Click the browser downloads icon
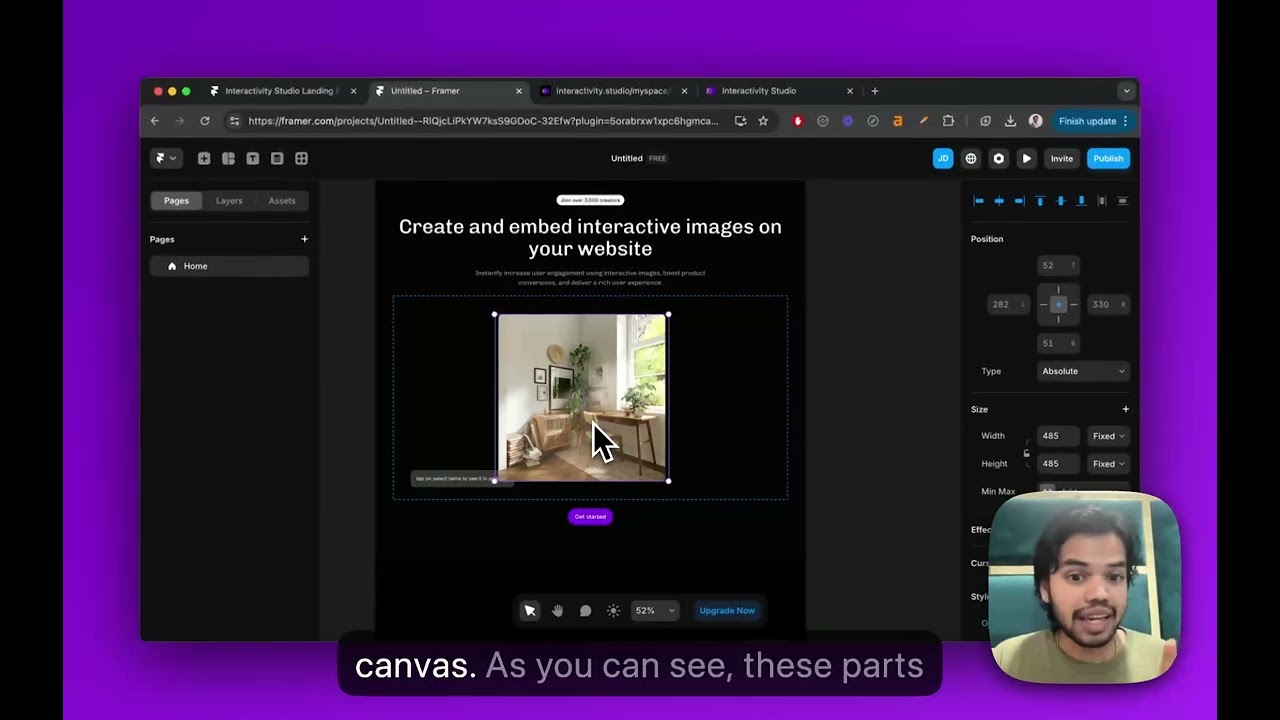The image size is (1280, 720). click(x=1010, y=121)
